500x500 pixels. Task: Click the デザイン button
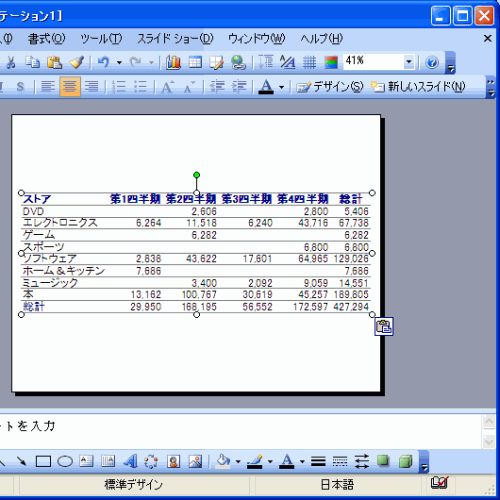tap(330, 87)
